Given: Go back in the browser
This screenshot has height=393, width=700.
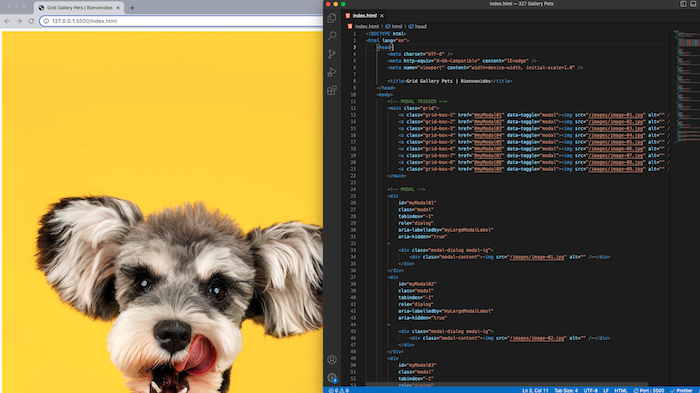Looking at the screenshot, I should point(7,21).
